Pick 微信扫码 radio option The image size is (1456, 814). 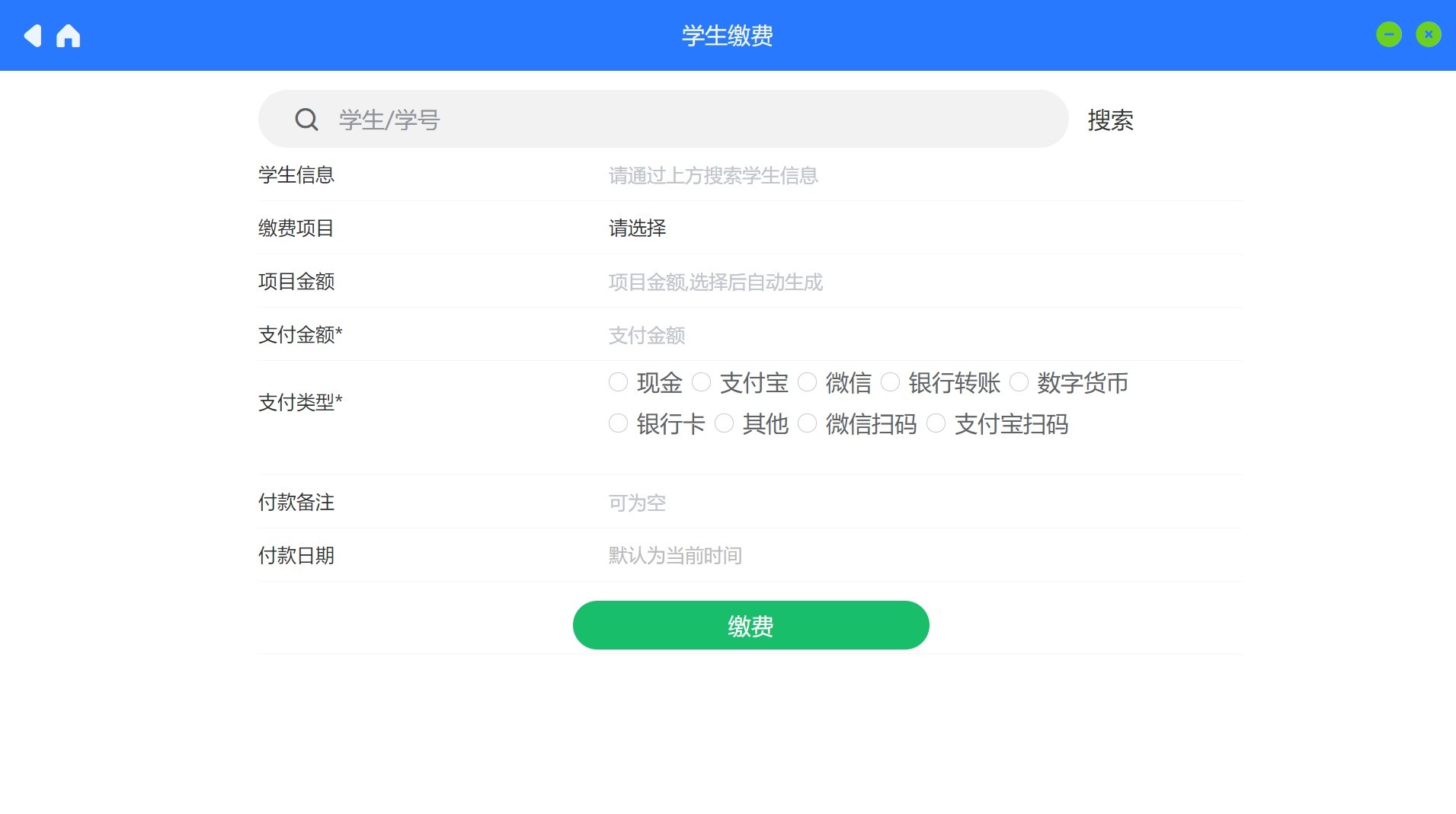(807, 423)
